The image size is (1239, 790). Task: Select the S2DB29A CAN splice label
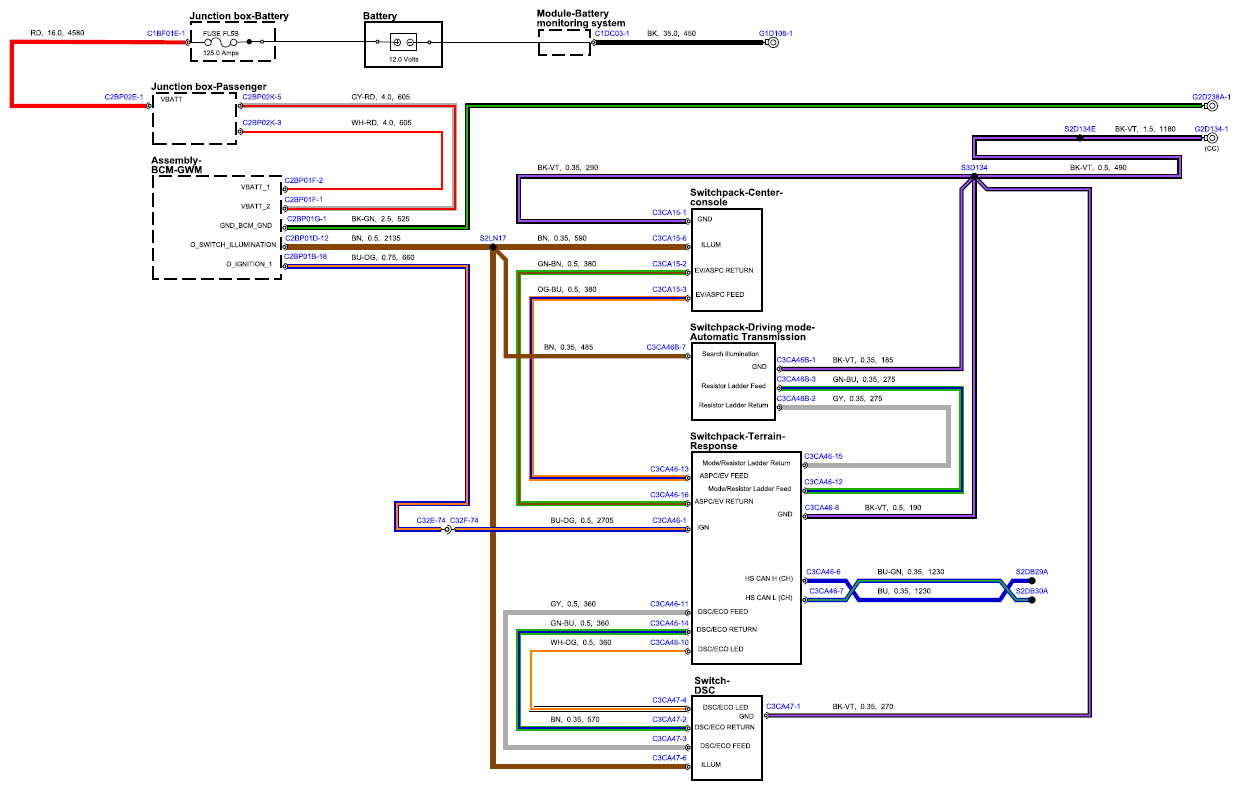tap(1031, 571)
